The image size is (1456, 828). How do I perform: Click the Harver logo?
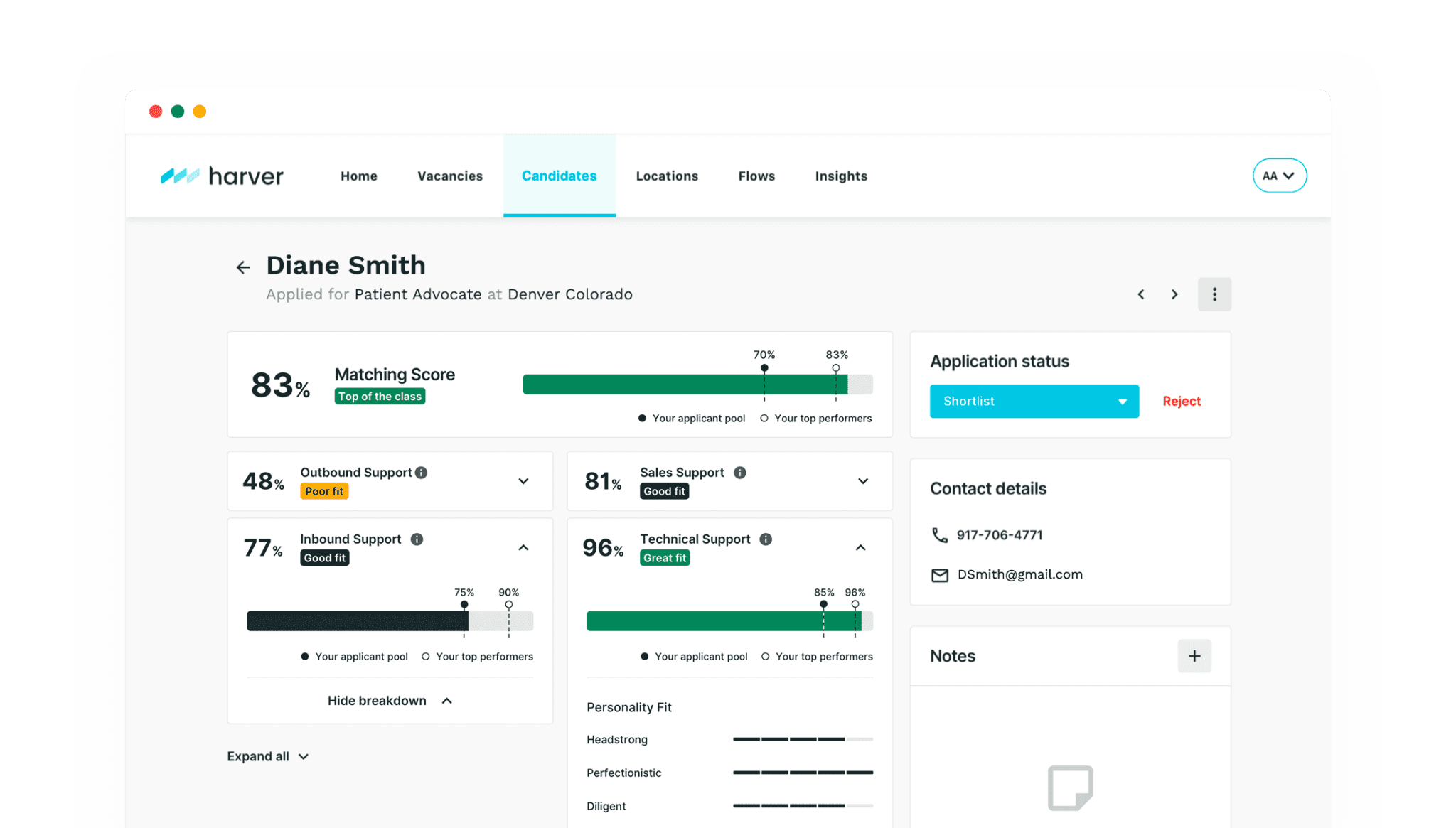pyautogui.click(x=222, y=176)
